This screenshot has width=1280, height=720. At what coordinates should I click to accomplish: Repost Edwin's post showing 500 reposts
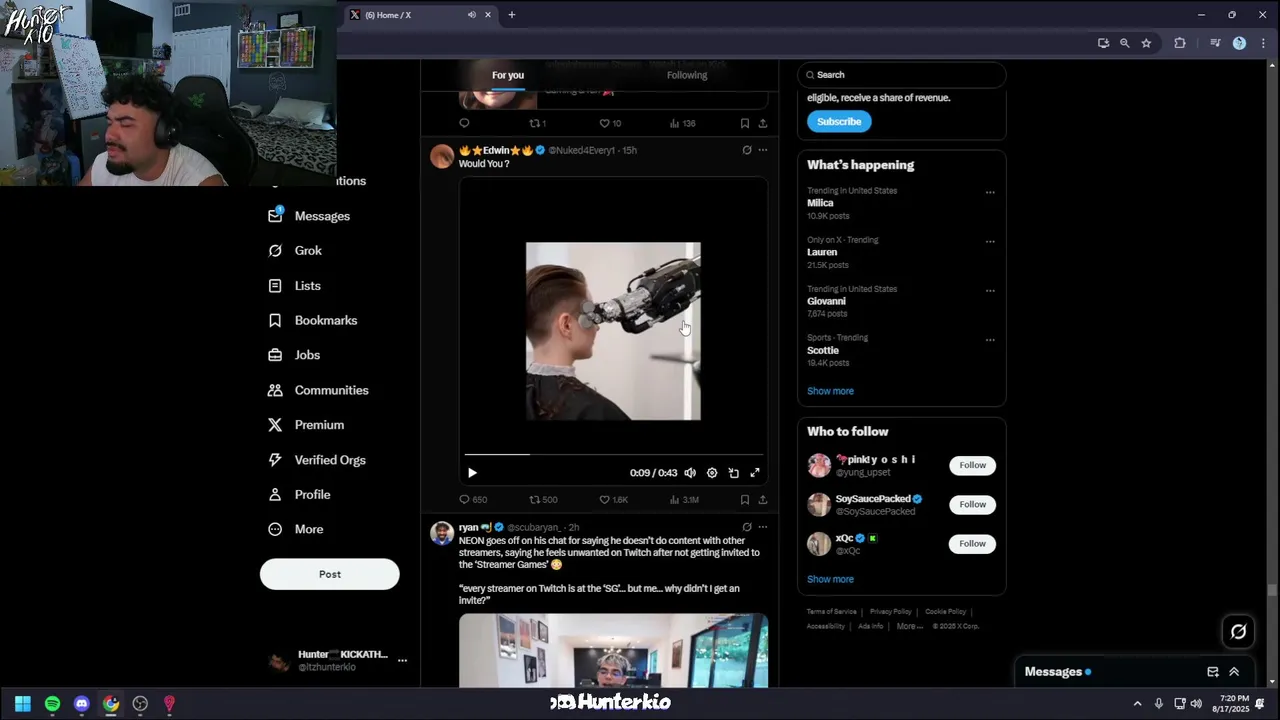pos(543,500)
